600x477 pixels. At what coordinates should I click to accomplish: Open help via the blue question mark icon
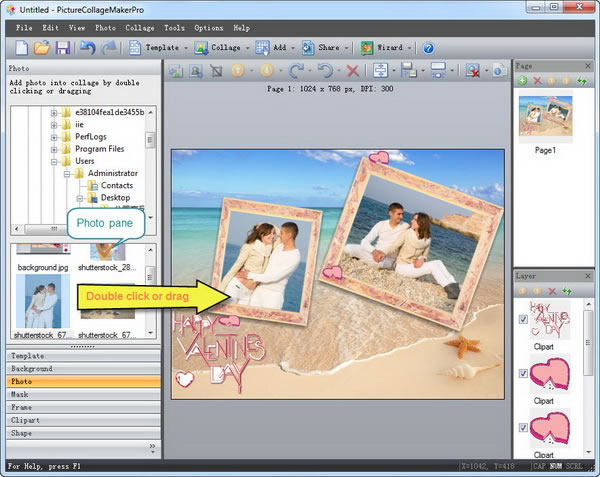point(428,48)
